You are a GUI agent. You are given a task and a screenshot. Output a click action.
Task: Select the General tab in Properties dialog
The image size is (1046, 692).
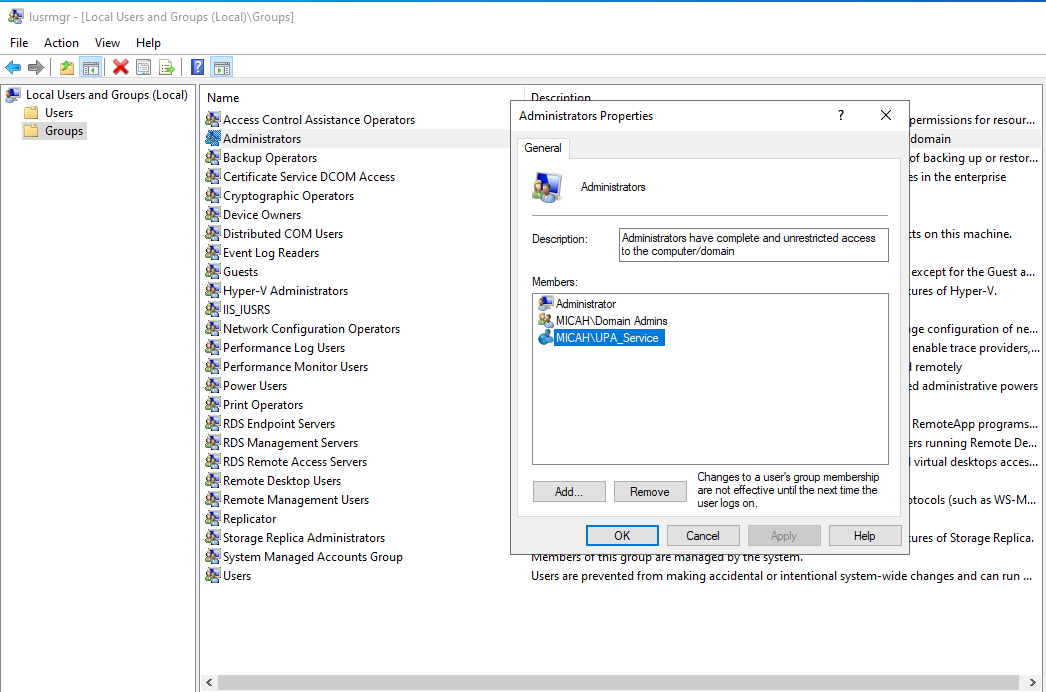[543, 148]
